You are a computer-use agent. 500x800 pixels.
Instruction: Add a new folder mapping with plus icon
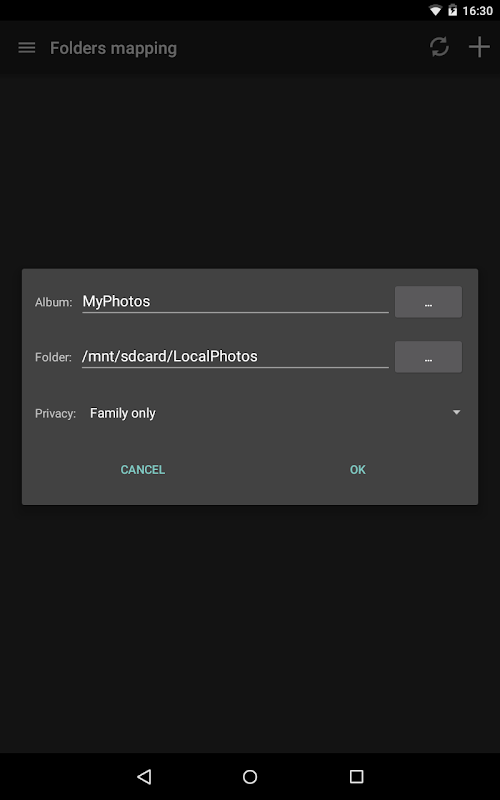point(479,47)
